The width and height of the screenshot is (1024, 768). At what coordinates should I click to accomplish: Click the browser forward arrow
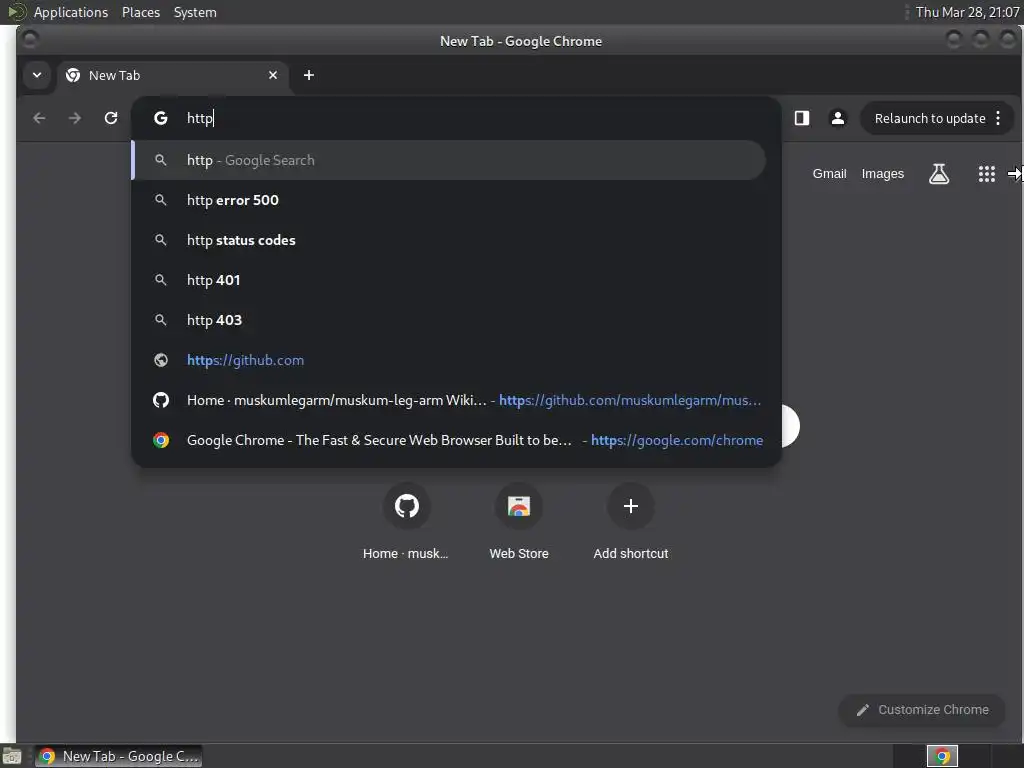click(75, 118)
